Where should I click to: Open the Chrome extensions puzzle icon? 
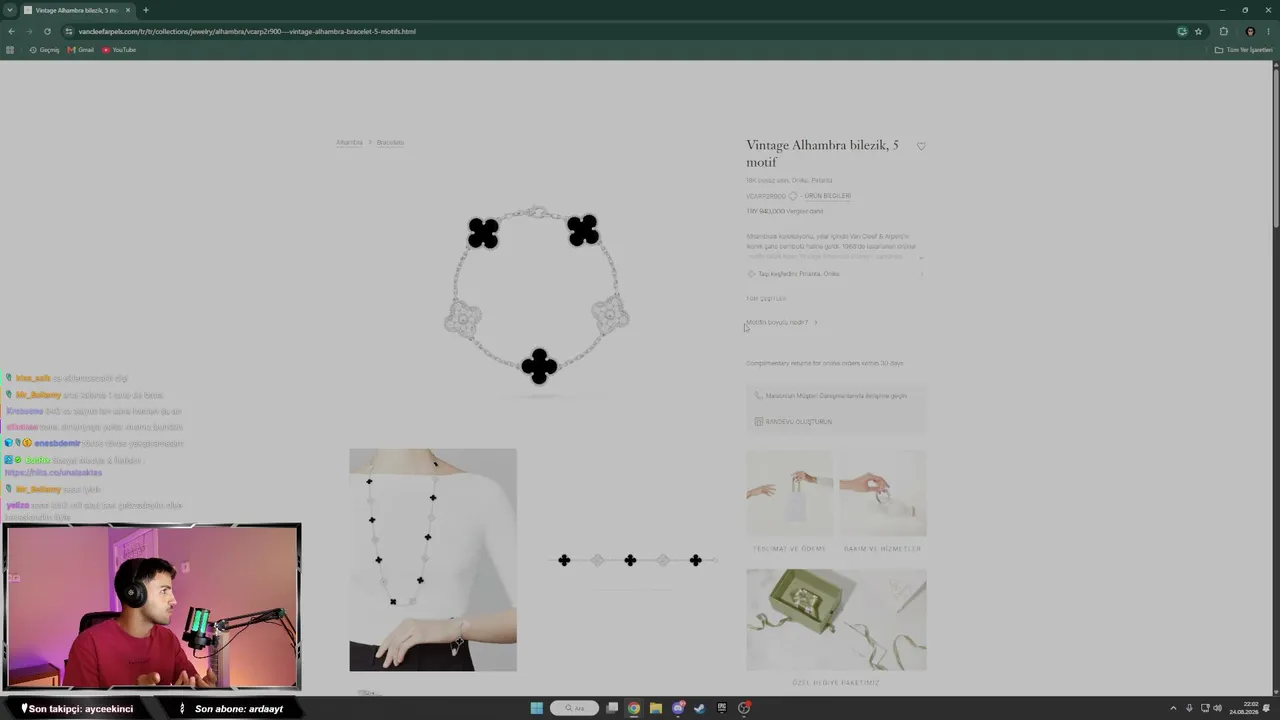tap(1223, 31)
